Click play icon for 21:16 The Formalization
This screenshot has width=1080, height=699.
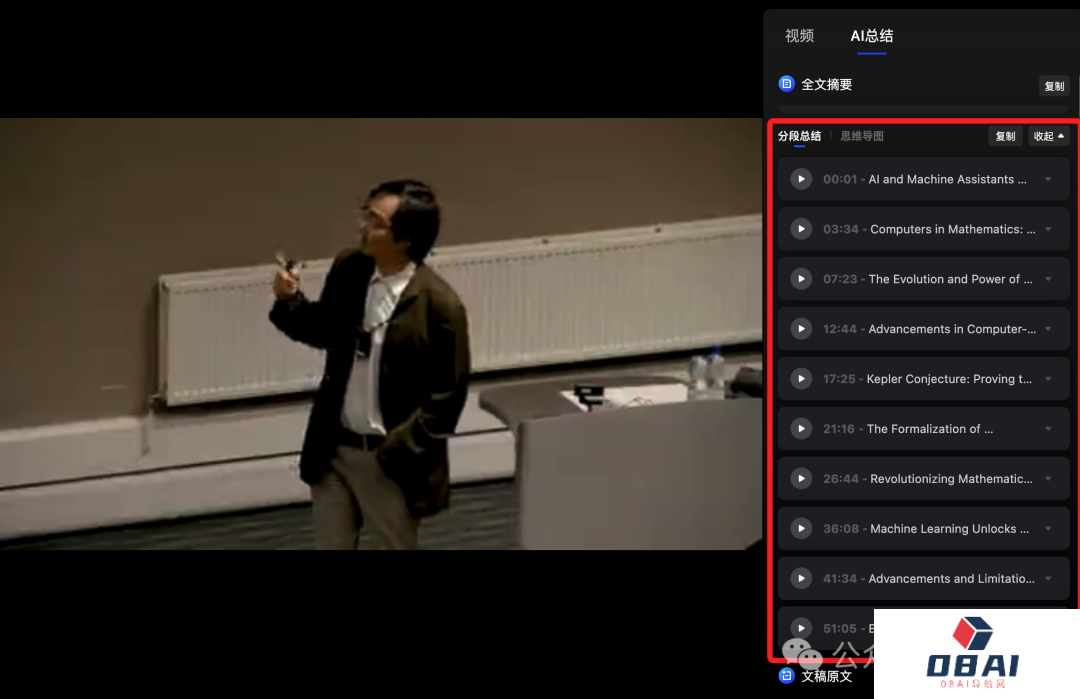[801, 429]
